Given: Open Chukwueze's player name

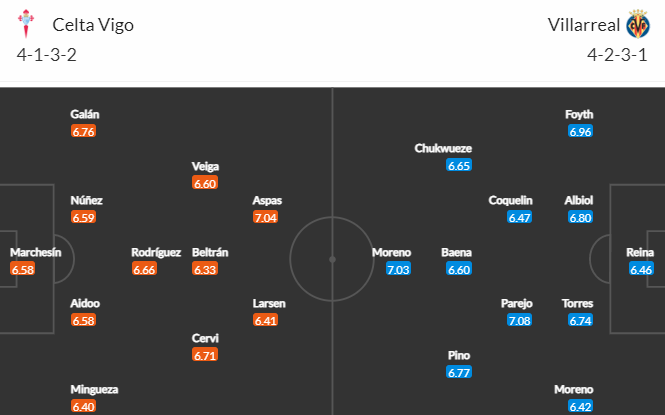Looking at the screenshot, I should click(x=443, y=148).
